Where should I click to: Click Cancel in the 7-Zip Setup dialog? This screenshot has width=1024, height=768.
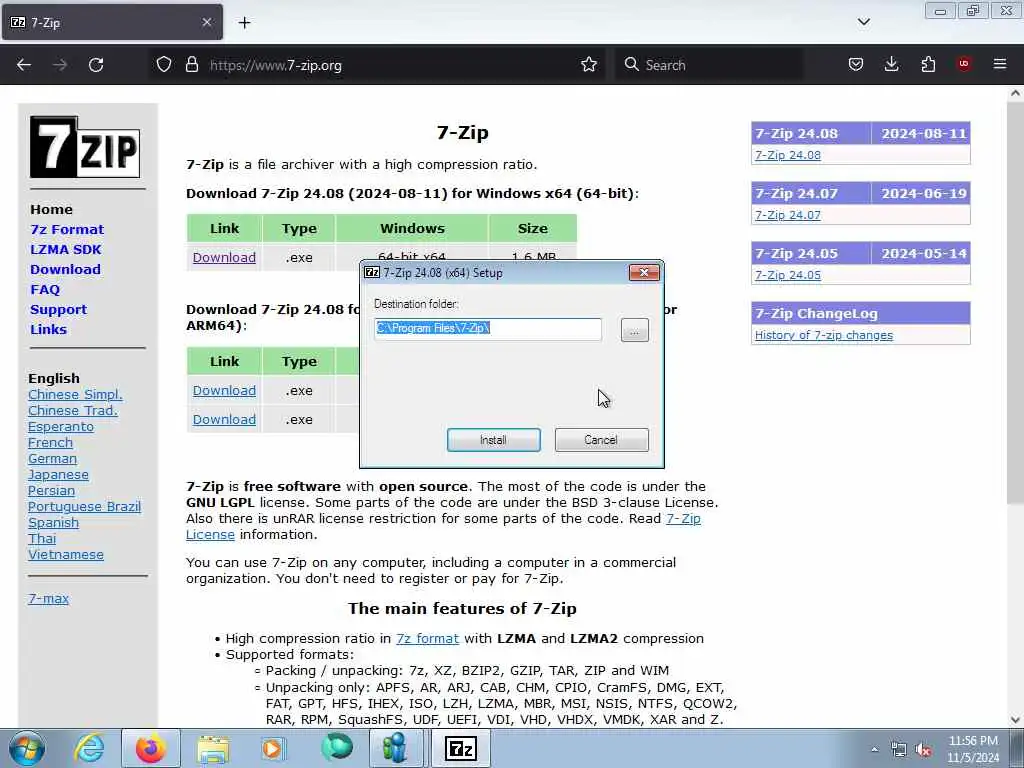601,440
